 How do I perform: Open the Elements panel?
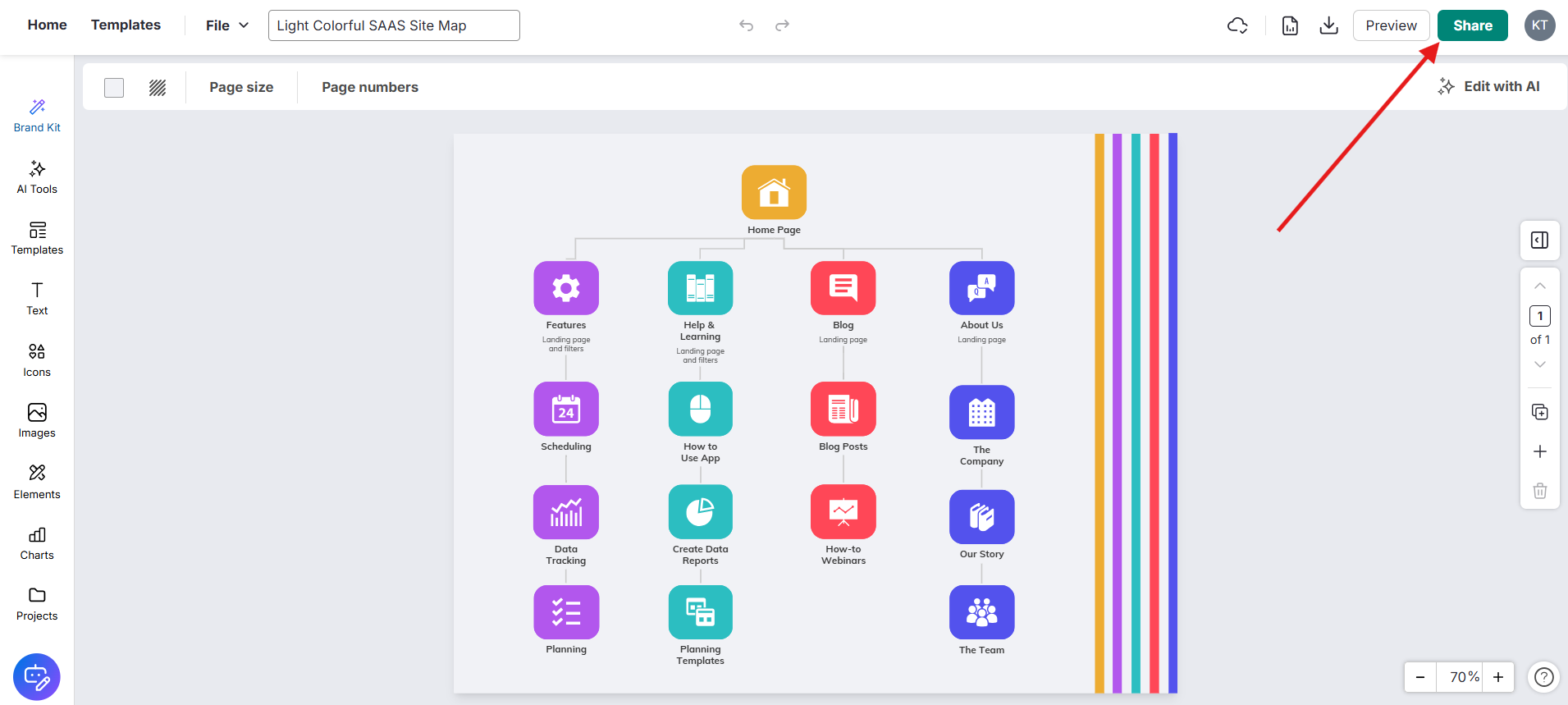(x=37, y=483)
